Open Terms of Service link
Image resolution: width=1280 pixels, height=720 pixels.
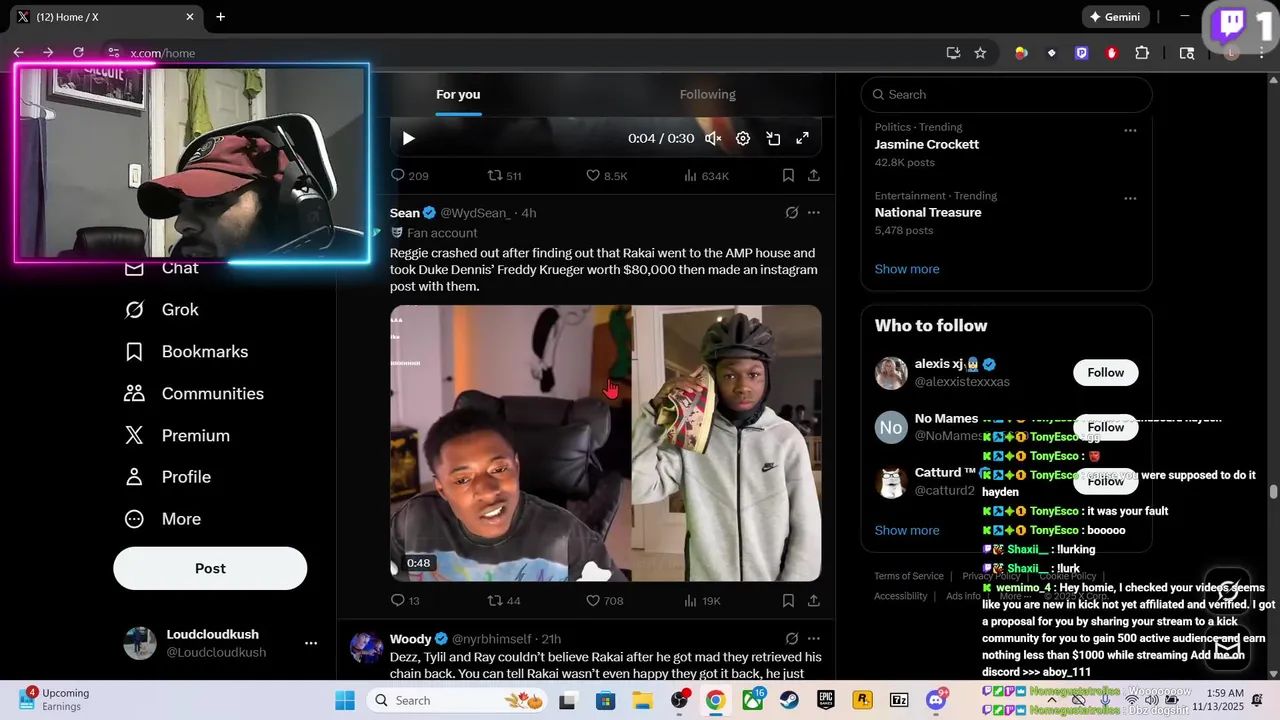tap(909, 576)
